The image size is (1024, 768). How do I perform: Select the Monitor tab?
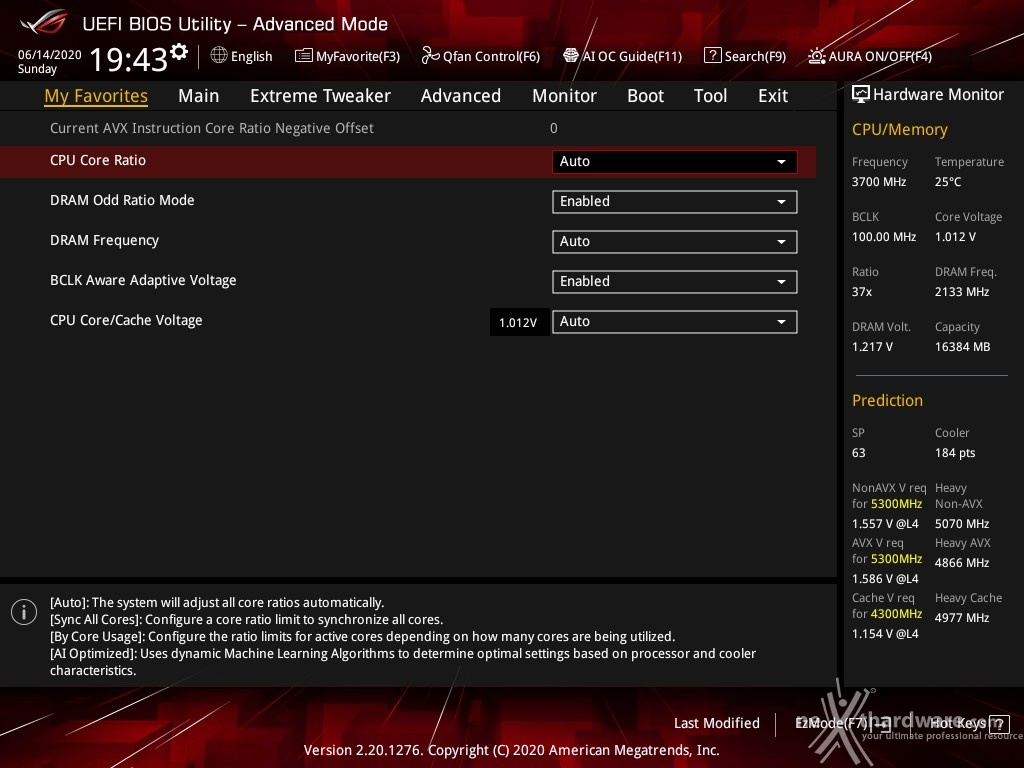pos(564,96)
